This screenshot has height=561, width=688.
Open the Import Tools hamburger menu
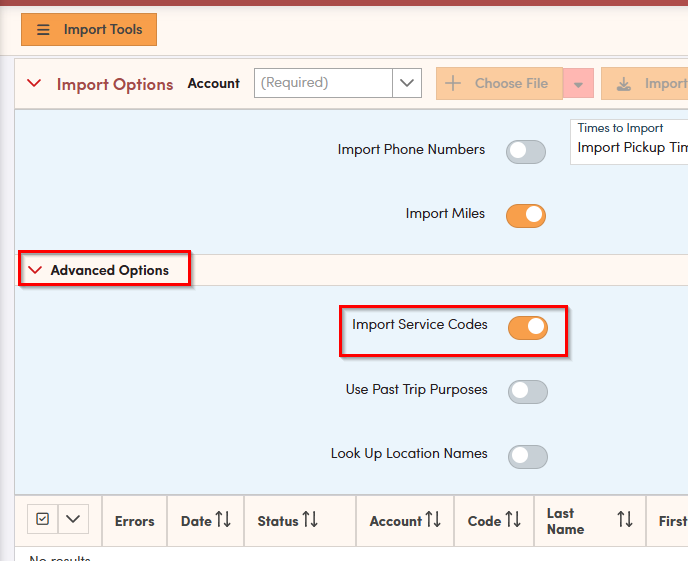[x=88, y=30]
